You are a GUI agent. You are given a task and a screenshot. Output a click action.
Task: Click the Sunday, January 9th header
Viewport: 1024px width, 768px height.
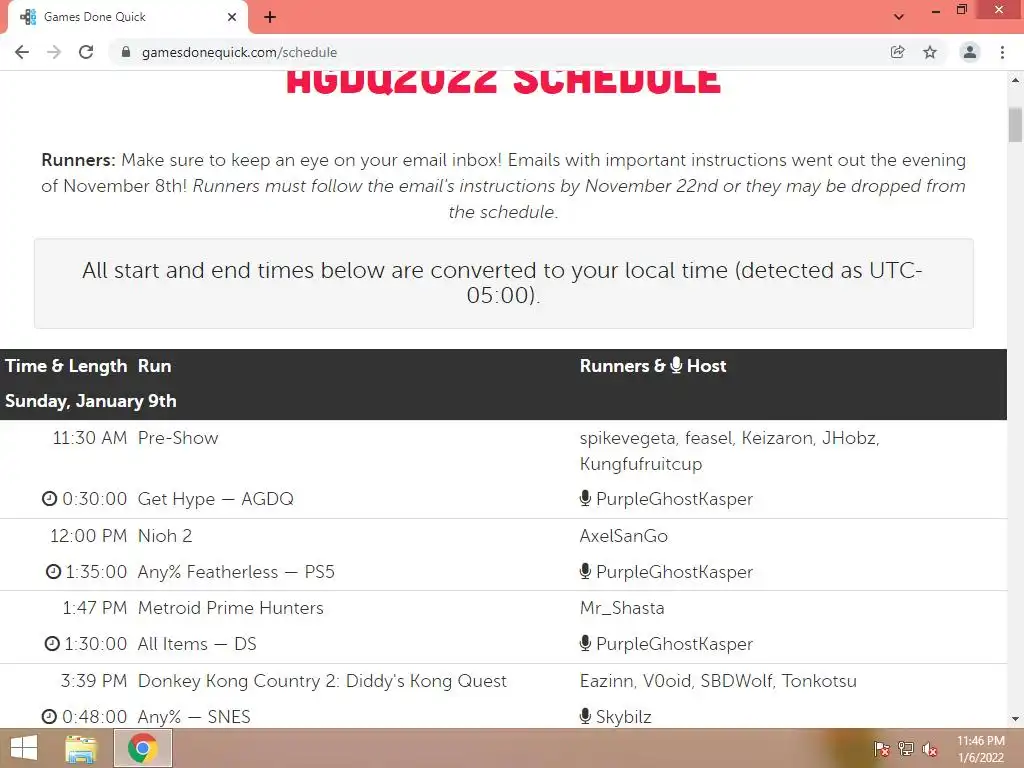[x=91, y=401]
